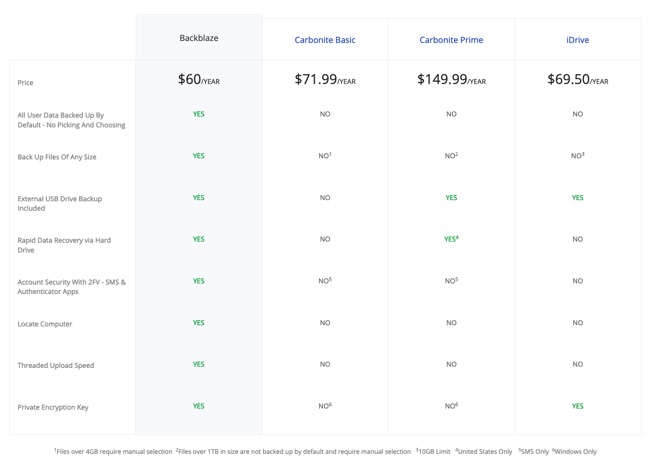Click iDrive NO for Rapid Data Recovery
This screenshot has height=462, width=664.
[578, 239]
